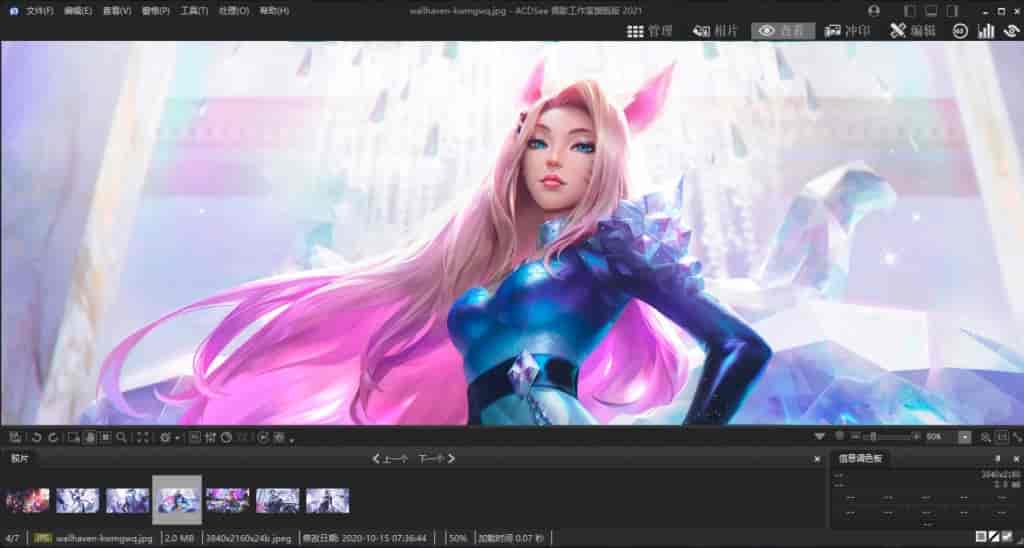Screen dimensions: 1024x548
Task: Pin the information palette panel
Action: 997,458
